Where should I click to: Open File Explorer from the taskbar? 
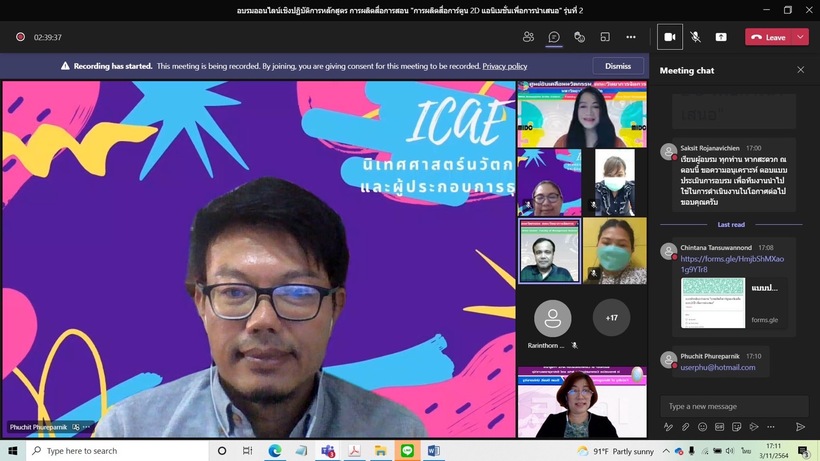pos(381,451)
